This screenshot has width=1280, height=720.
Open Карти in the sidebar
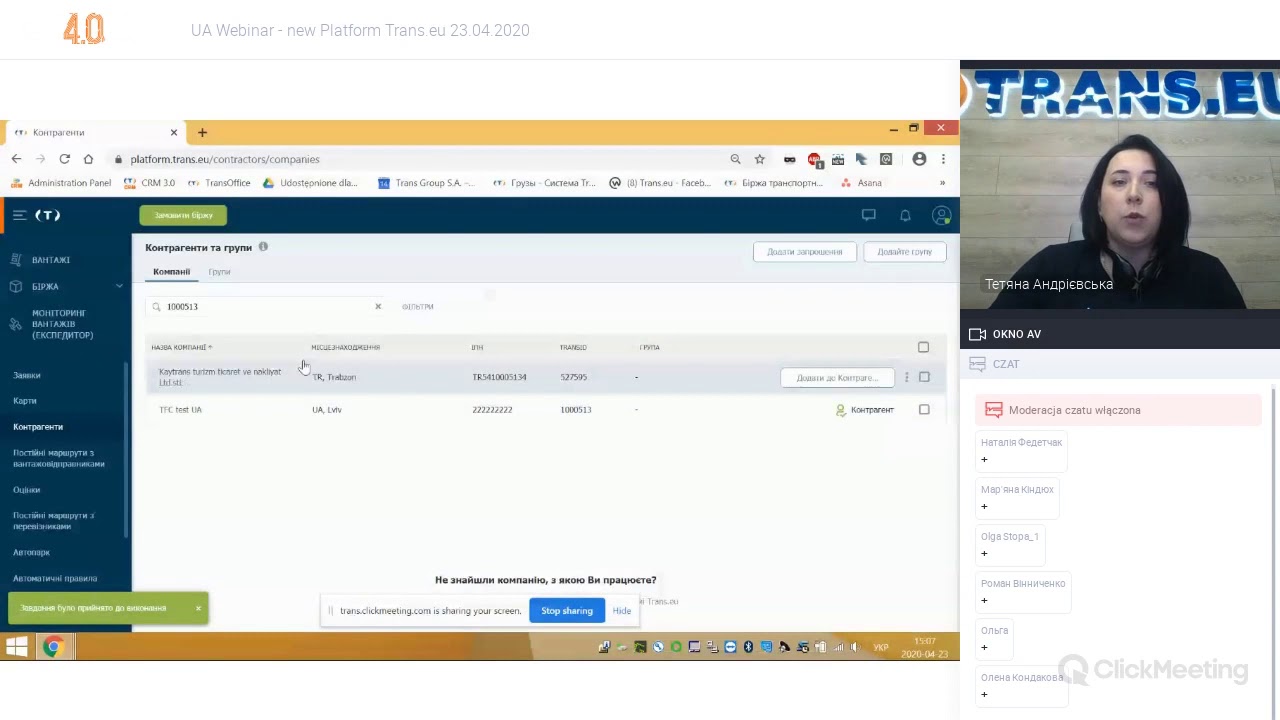(x=25, y=401)
